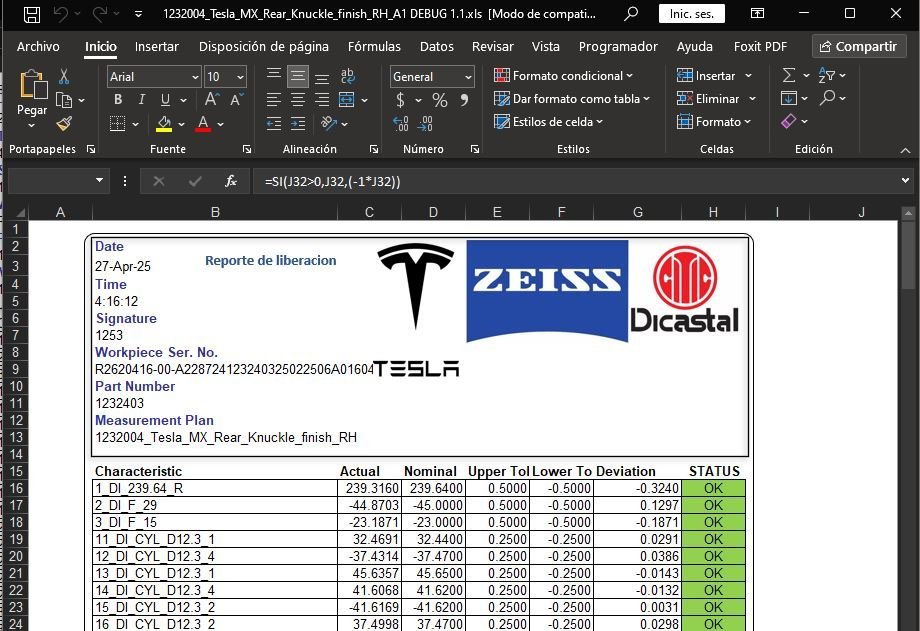Increase the indent

click(x=298, y=124)
